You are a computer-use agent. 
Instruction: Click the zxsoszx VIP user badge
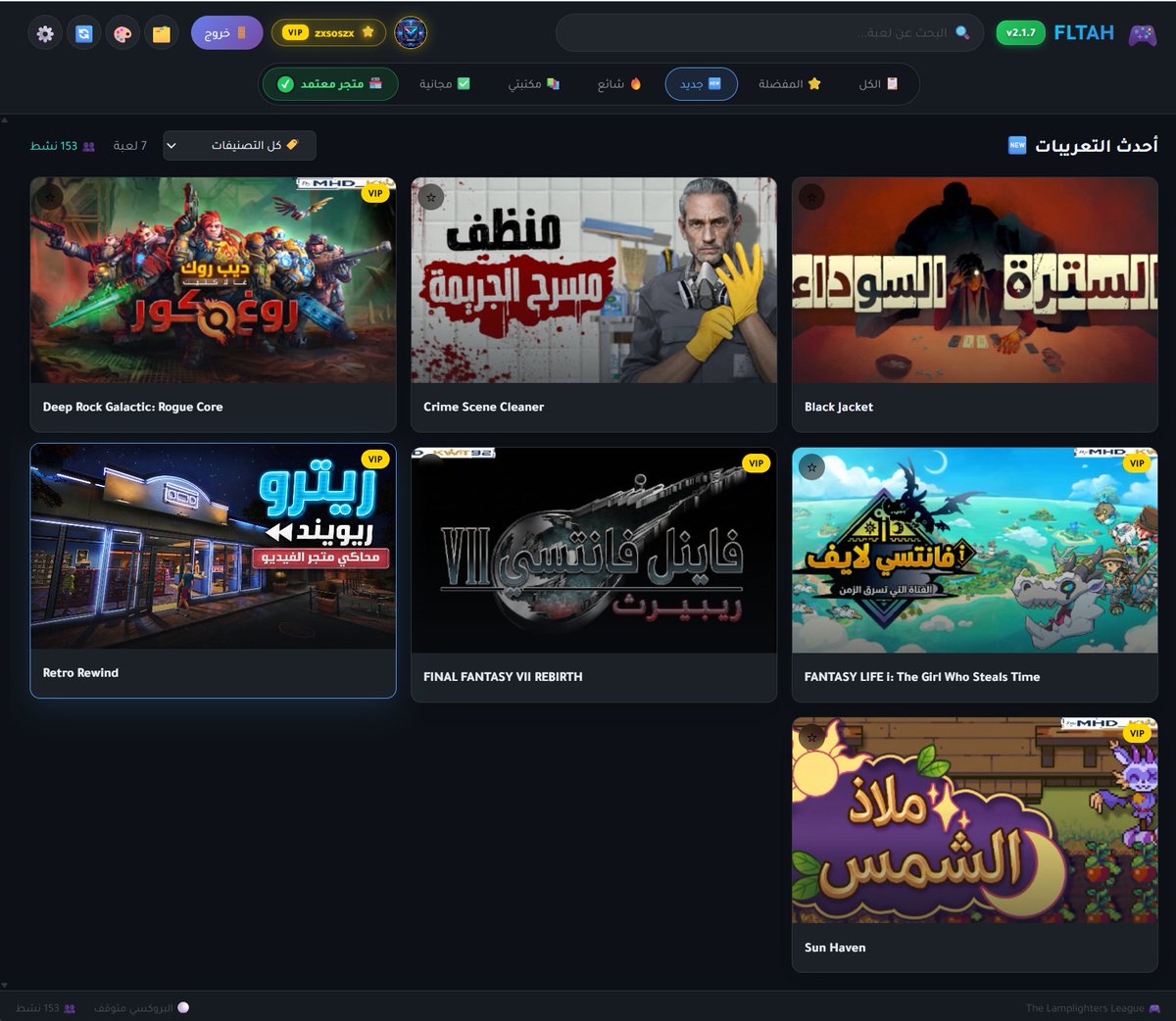click(328, 32)
